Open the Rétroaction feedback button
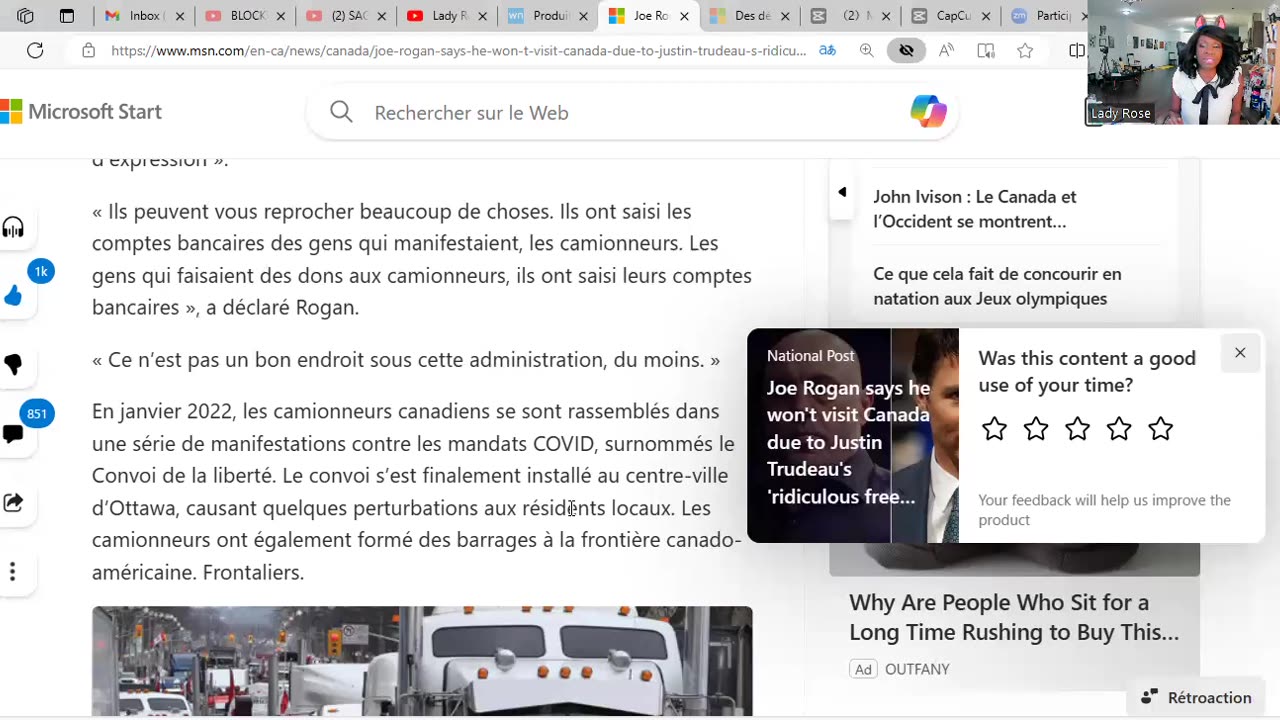Screen dimensions: 1280x720 1197,698
